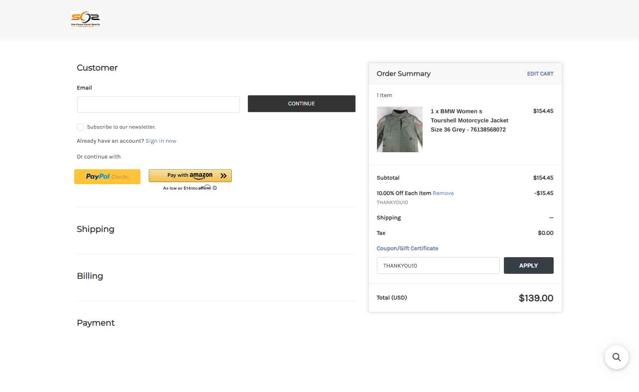Viewport: 639px width, 392px height.
Task: Click the Shipping section heading
Action: tap(95, 229)
